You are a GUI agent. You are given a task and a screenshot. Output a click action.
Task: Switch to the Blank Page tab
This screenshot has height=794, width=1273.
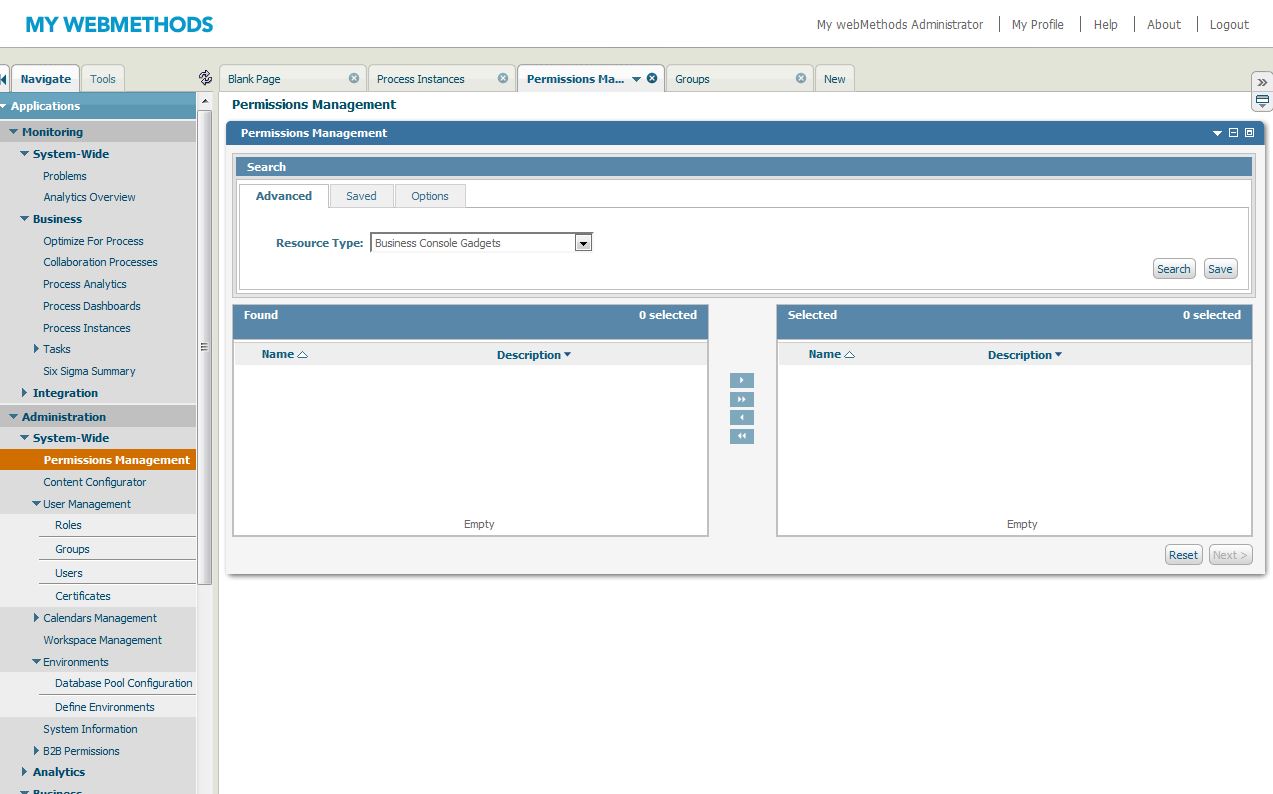click(254, 79)
